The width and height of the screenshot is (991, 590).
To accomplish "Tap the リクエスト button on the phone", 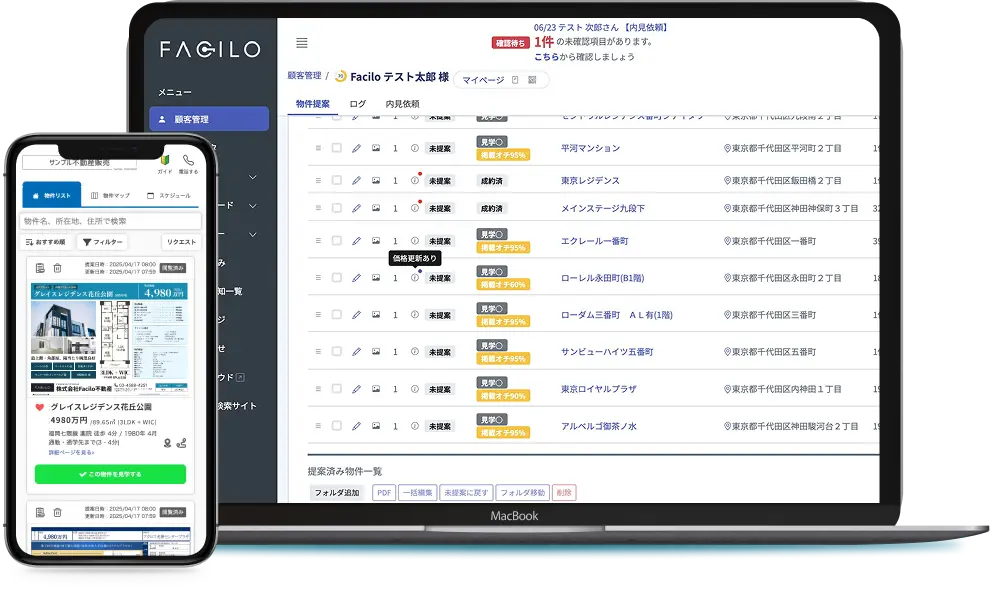I will click(181, 242).
